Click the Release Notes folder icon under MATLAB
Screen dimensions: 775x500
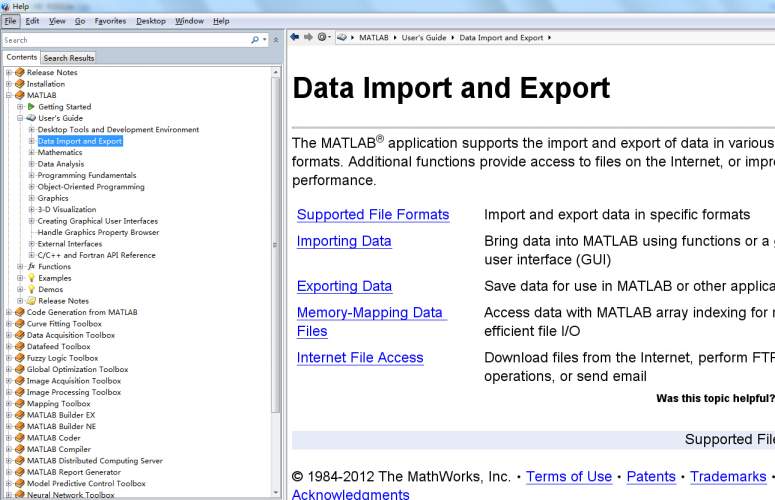coord(31,300)
